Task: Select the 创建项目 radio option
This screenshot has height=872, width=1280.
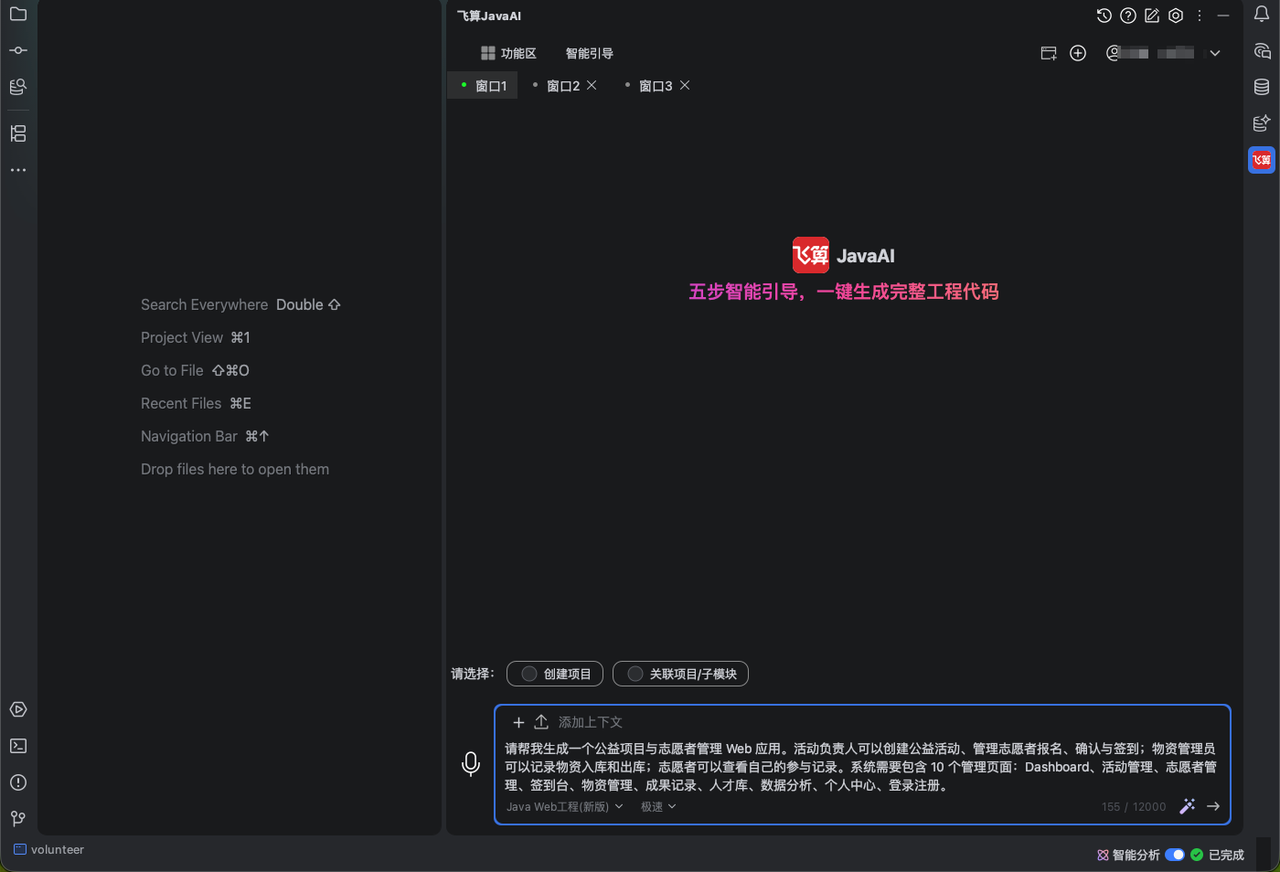Action: 555,674
